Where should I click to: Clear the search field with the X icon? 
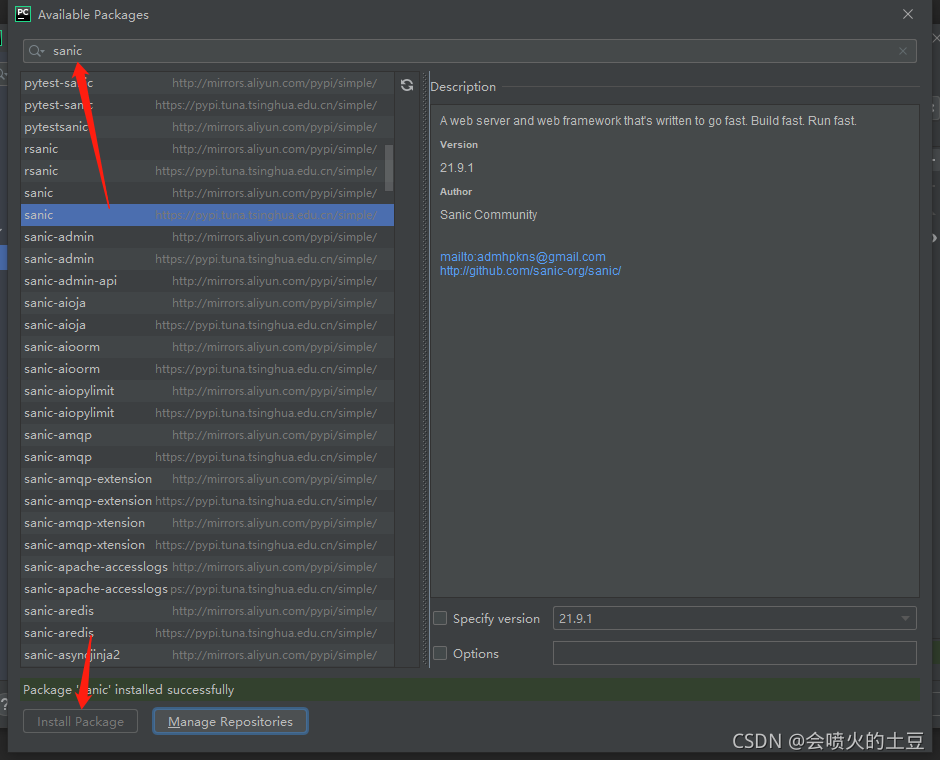tap(903, 51)
